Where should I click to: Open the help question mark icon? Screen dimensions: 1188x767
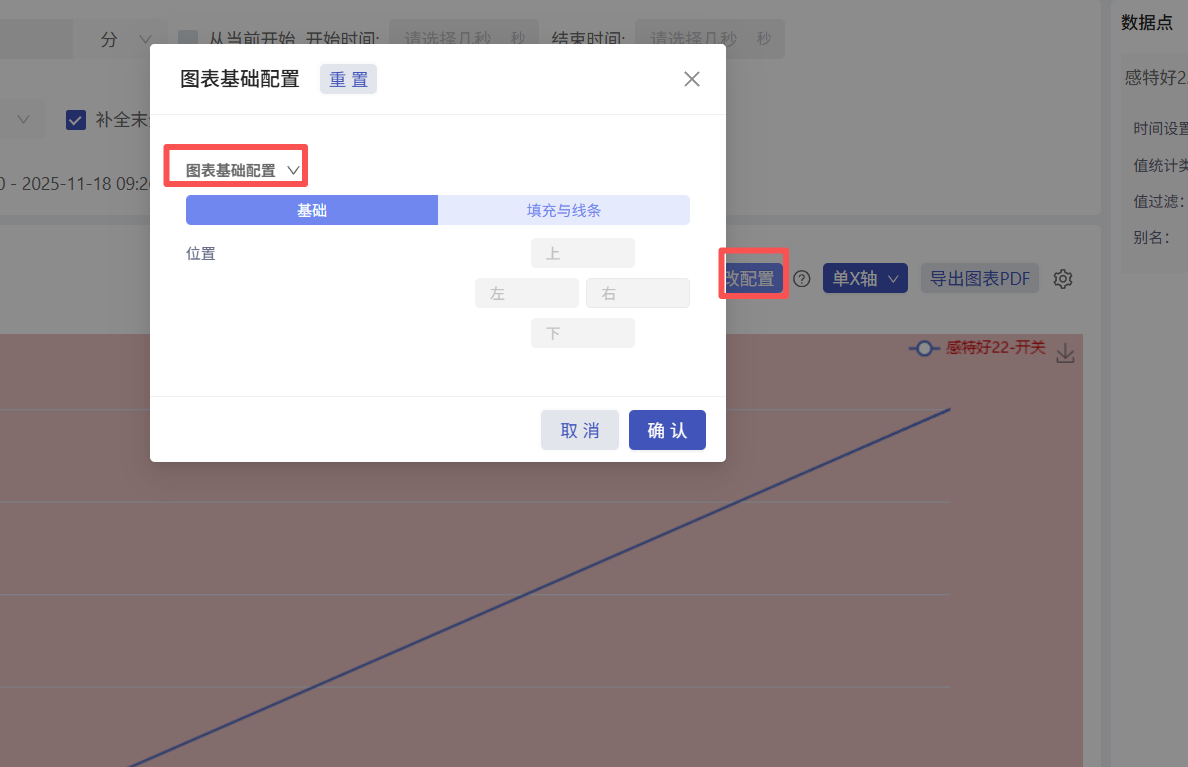click(x=802, y=279)
